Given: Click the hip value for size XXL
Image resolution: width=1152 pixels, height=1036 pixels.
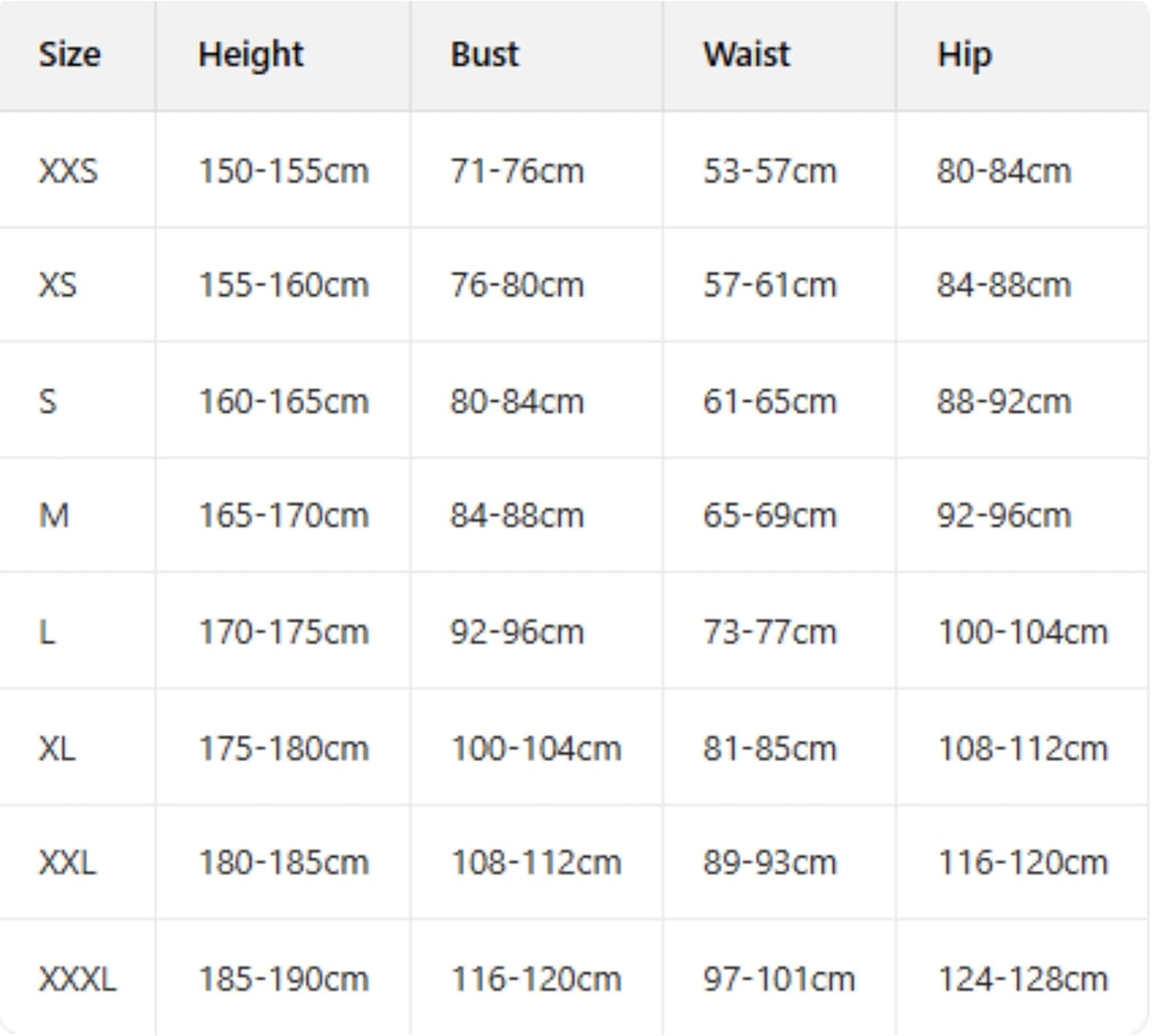Looking at the screenshot, I should click(1023, 862).
